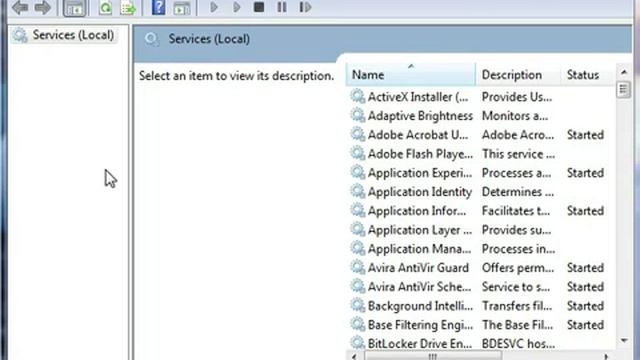Click the vertical scrollbar thumb
Viewport: 640px width, 360px height.
623,89
